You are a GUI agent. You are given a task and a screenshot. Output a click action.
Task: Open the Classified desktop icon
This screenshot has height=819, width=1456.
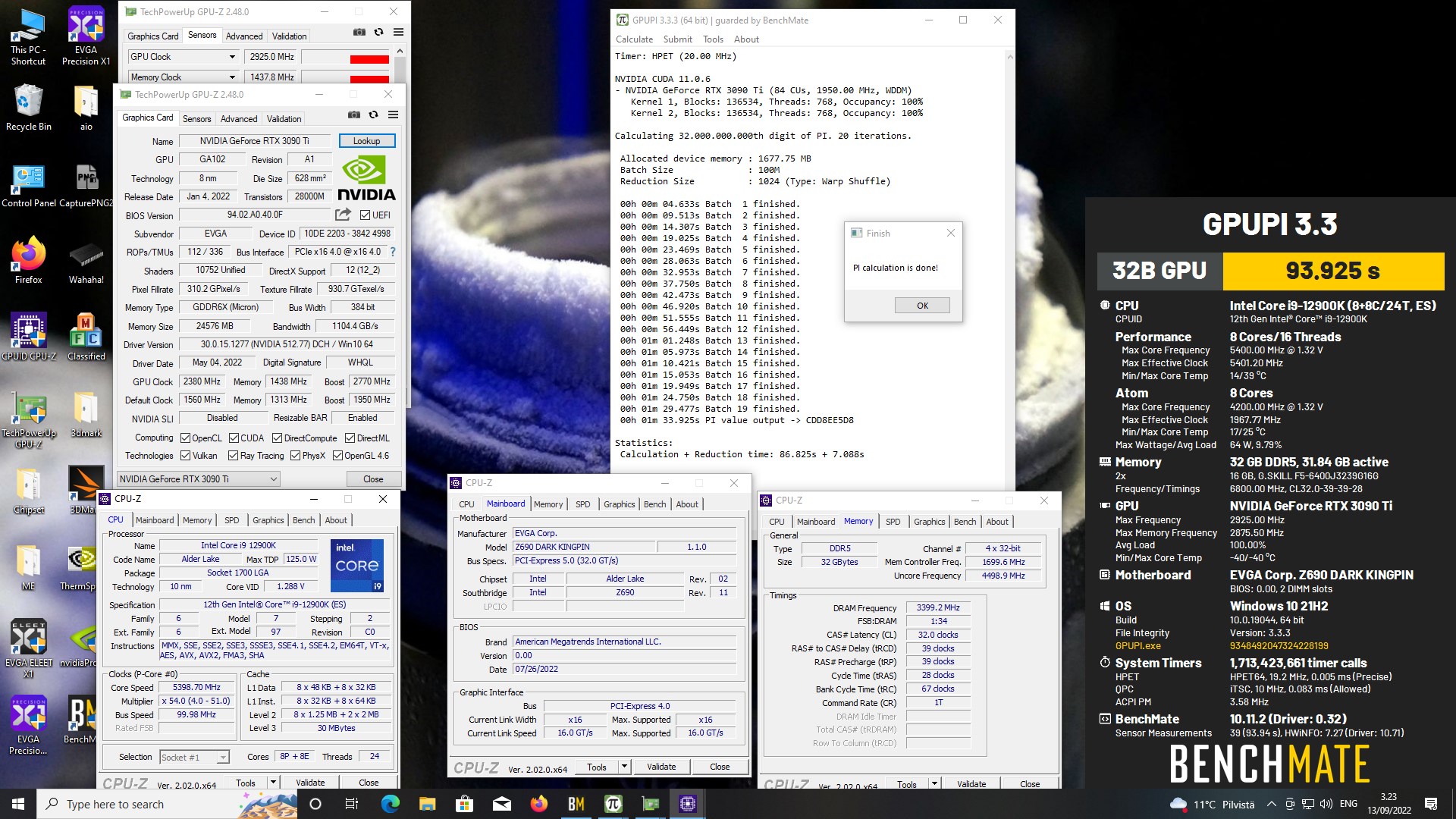pyautogui.click(x=86, y=337)
